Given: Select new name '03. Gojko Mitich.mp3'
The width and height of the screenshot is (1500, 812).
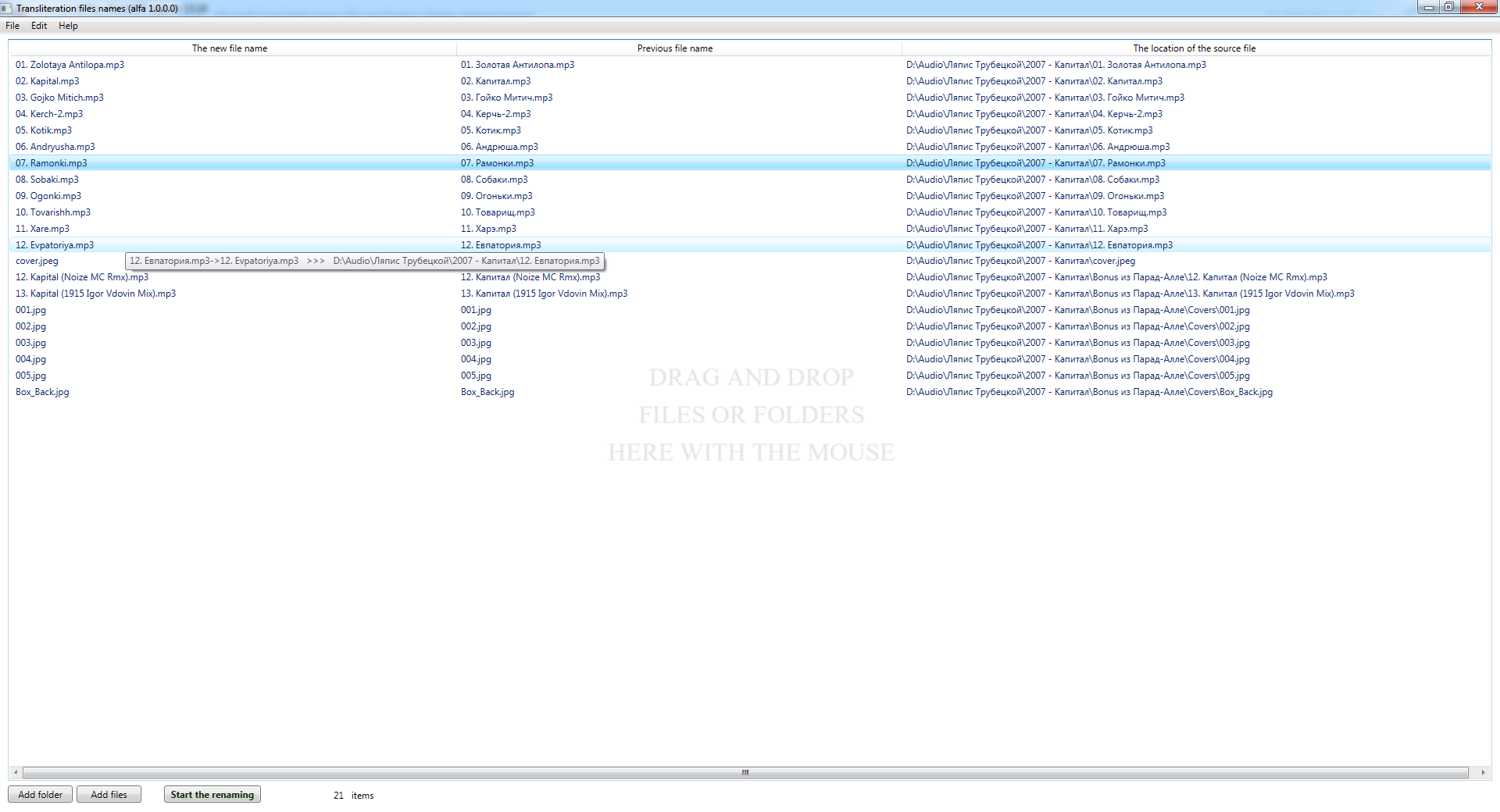Looking at the screenshot, I should (x=59, y=98).
